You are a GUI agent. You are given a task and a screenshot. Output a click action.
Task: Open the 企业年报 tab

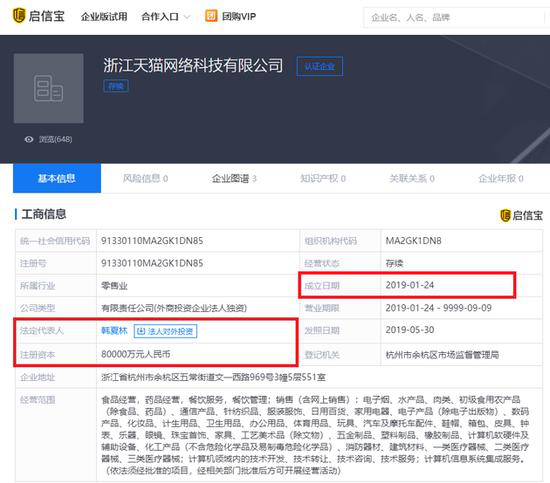501,179
